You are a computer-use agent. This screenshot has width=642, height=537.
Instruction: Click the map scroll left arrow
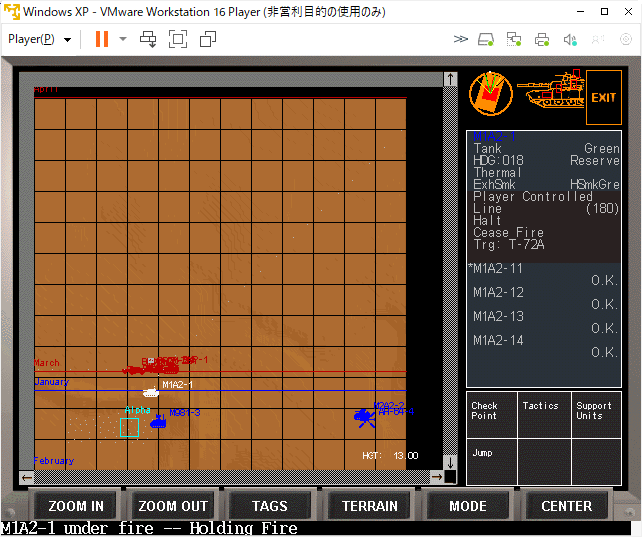coord(27,477)
